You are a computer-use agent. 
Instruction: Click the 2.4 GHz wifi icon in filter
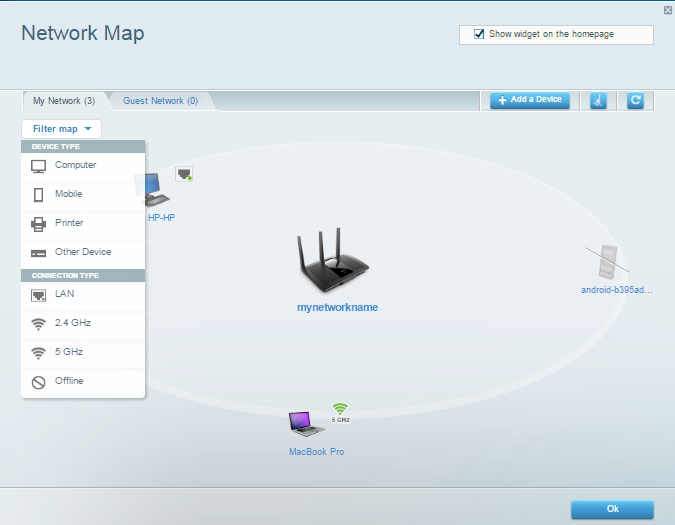click(x=38, y=324)
